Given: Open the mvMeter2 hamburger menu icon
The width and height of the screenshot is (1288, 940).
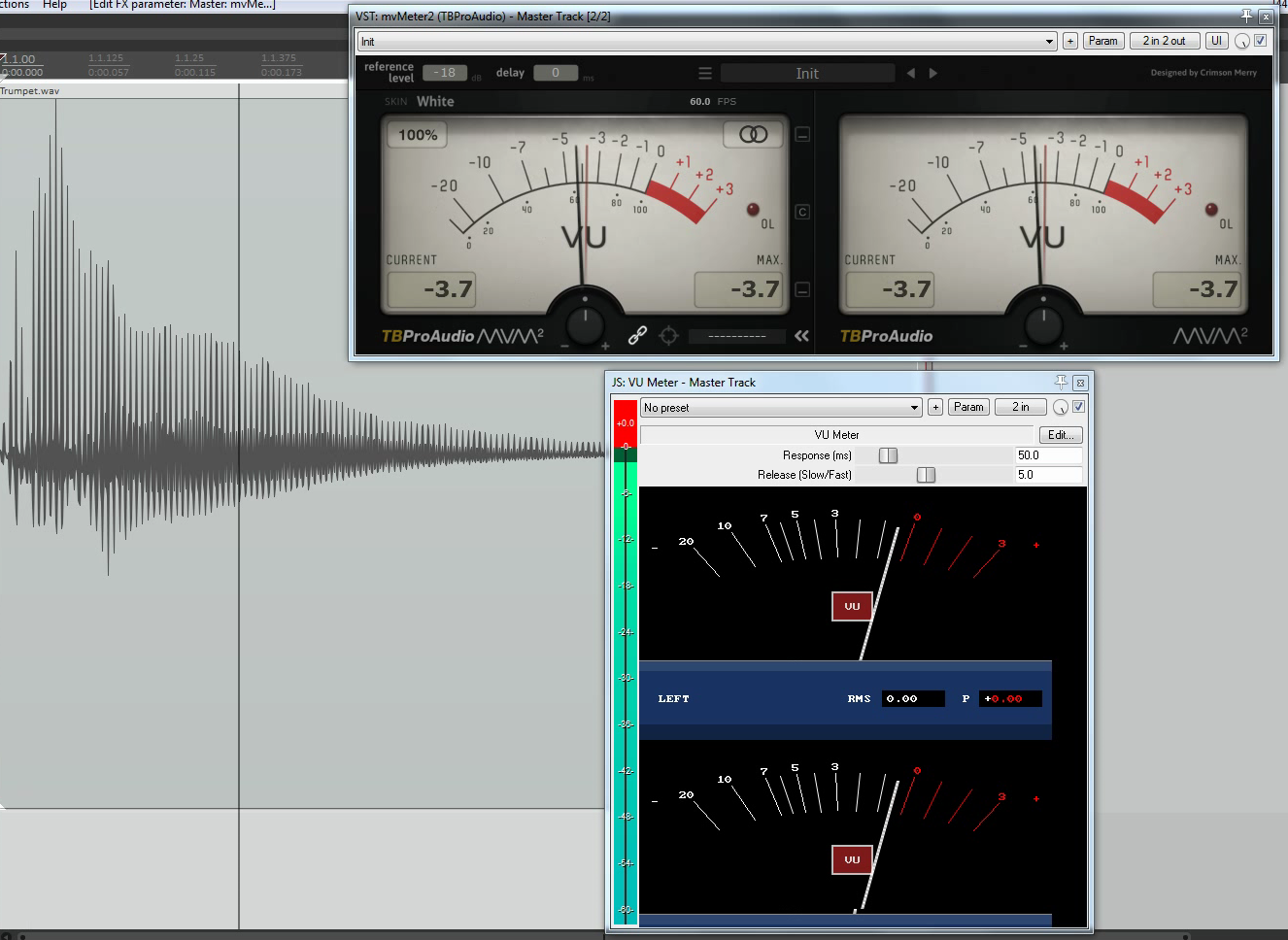Looking at the screenshot, I should 705,73.
